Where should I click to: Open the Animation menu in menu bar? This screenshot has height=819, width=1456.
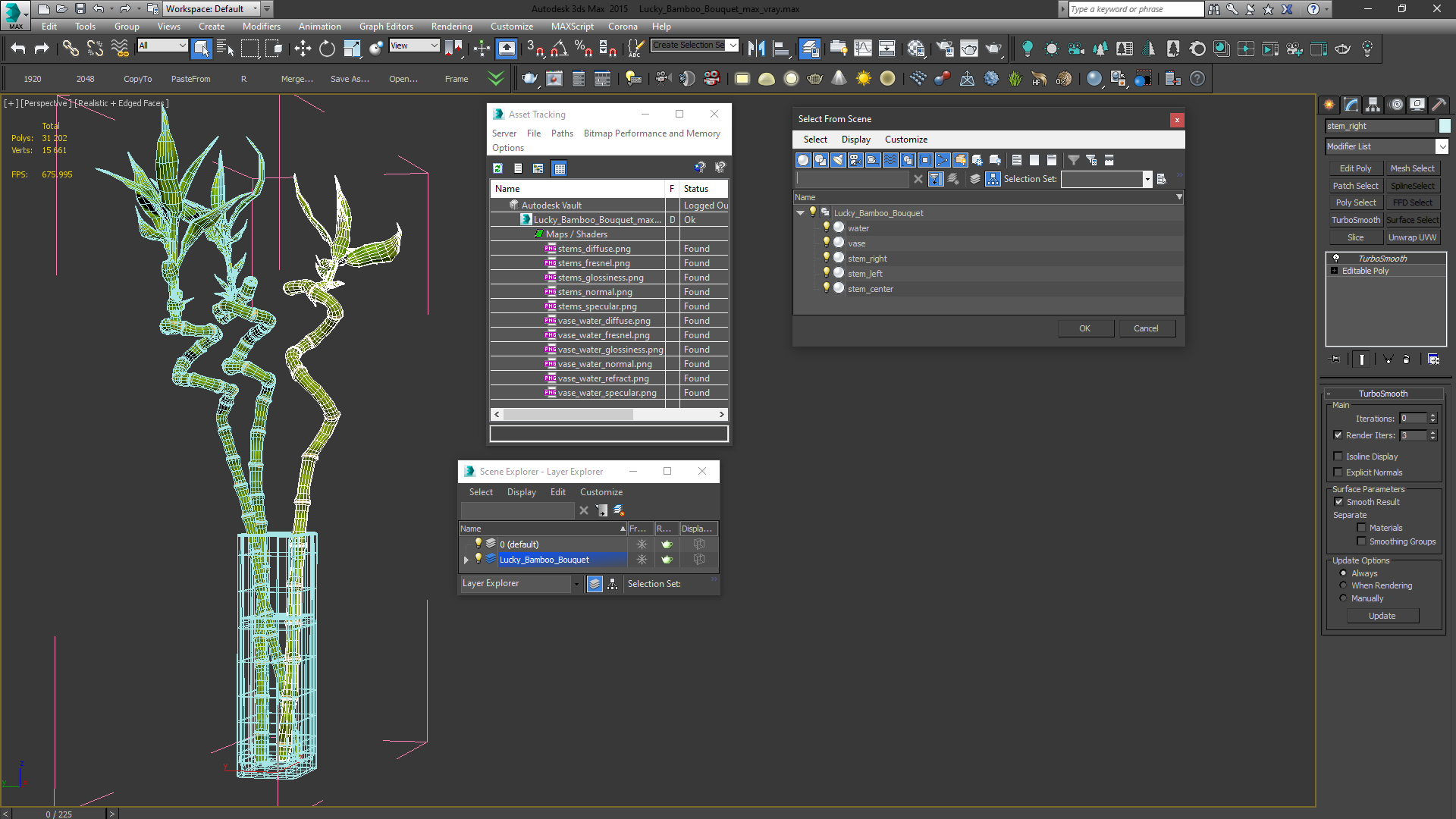pyautogui.click(x=318, y=26)
